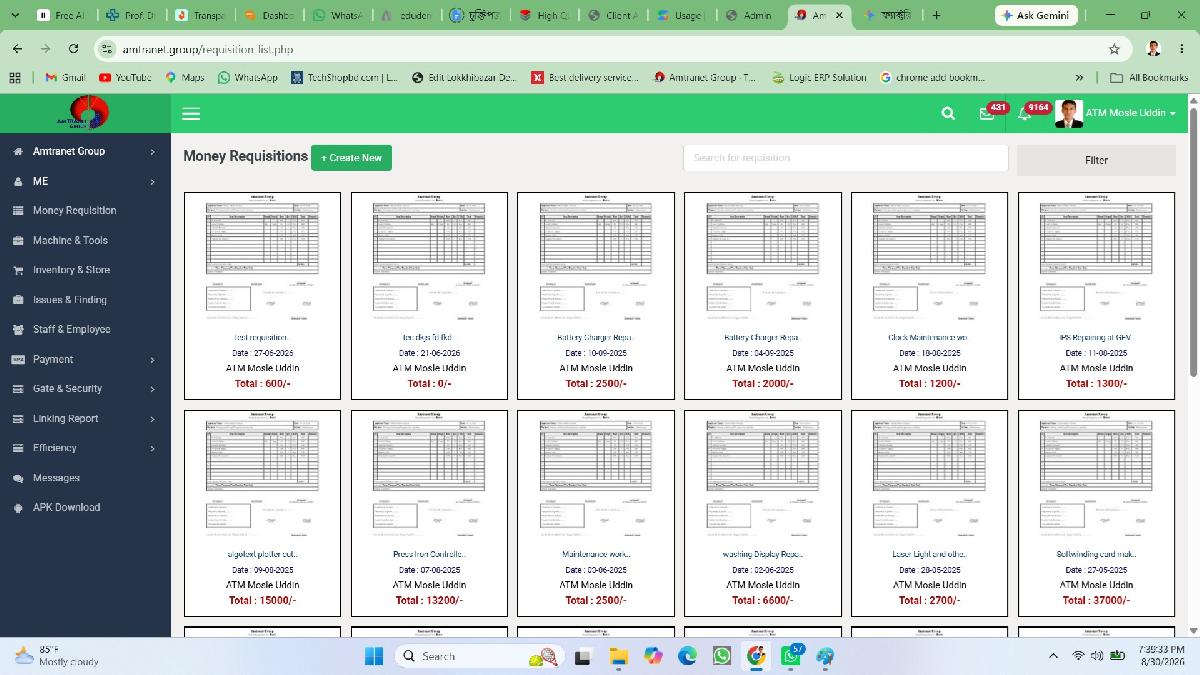The height and width of the screenshot is (675, 1200).
Task: Switch to the Usage browser tab
Action: pos(680,15)
